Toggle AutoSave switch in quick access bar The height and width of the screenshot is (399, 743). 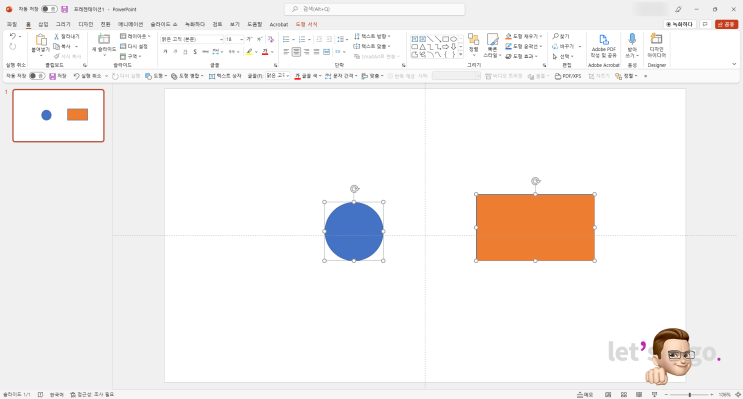[x=36, y=76]
